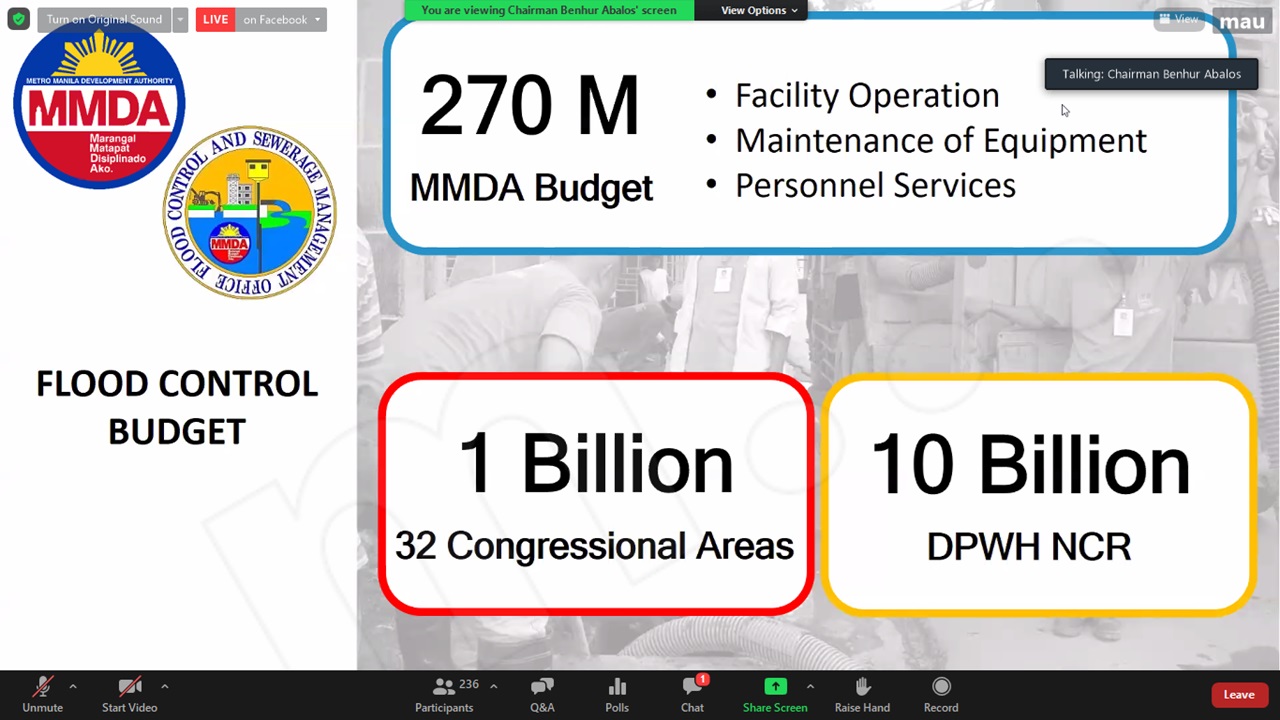The height and width of the screenshot is (720, 1280).
Task: Toggle Start Video on
Action: coord(129,694)
